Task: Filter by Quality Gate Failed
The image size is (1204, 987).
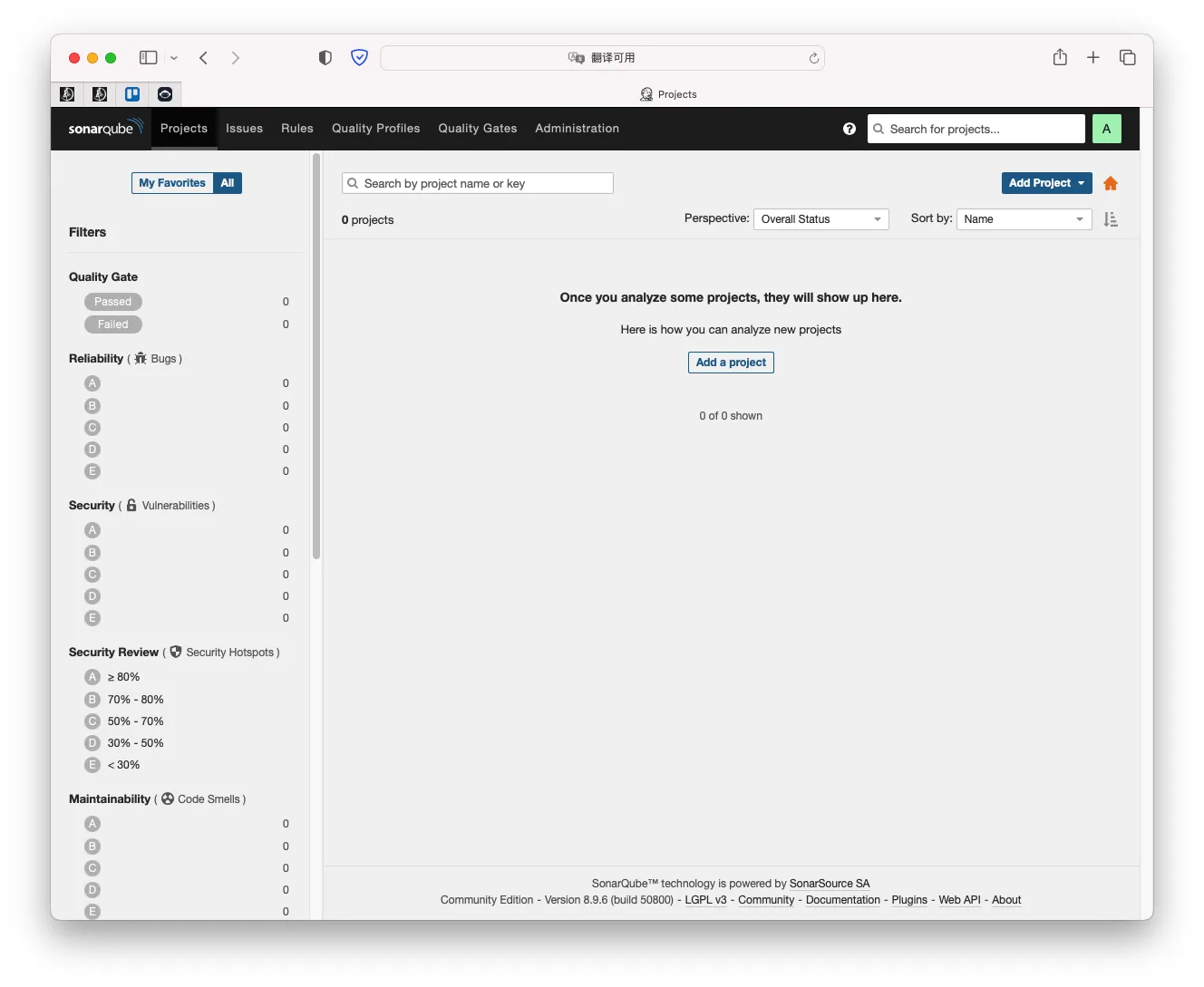Action: pos(113,324)
